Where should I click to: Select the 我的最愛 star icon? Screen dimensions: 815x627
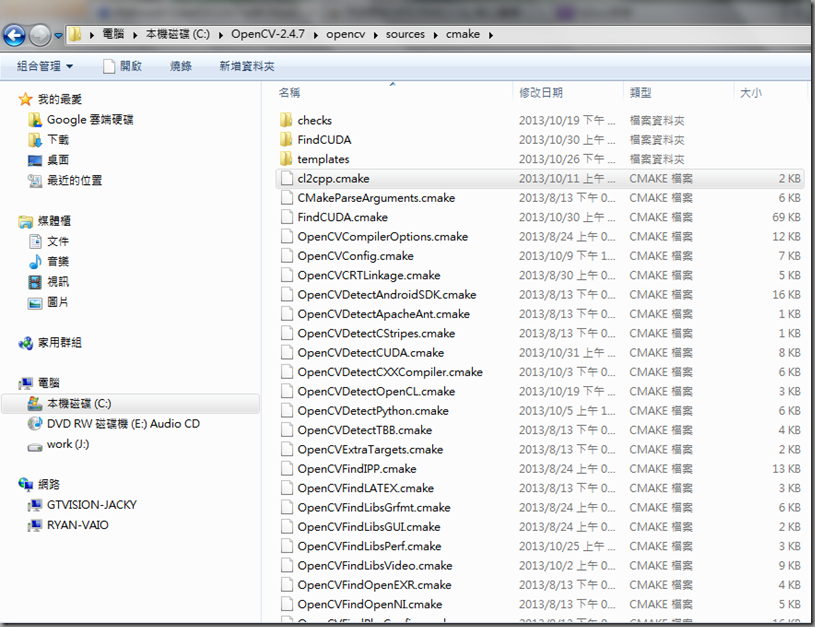25,99
